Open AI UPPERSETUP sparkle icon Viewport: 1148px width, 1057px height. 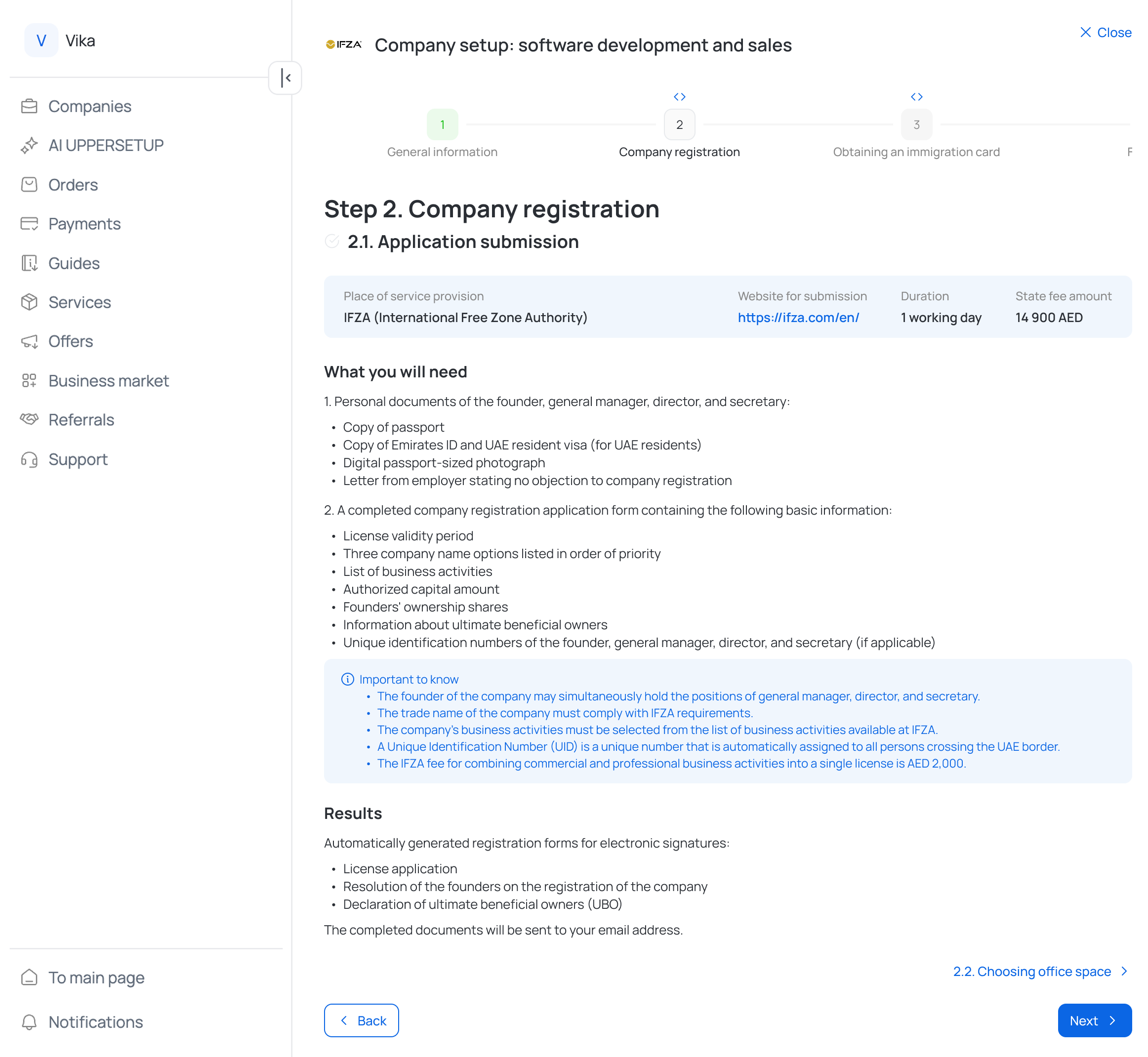[x=29, y=145]
